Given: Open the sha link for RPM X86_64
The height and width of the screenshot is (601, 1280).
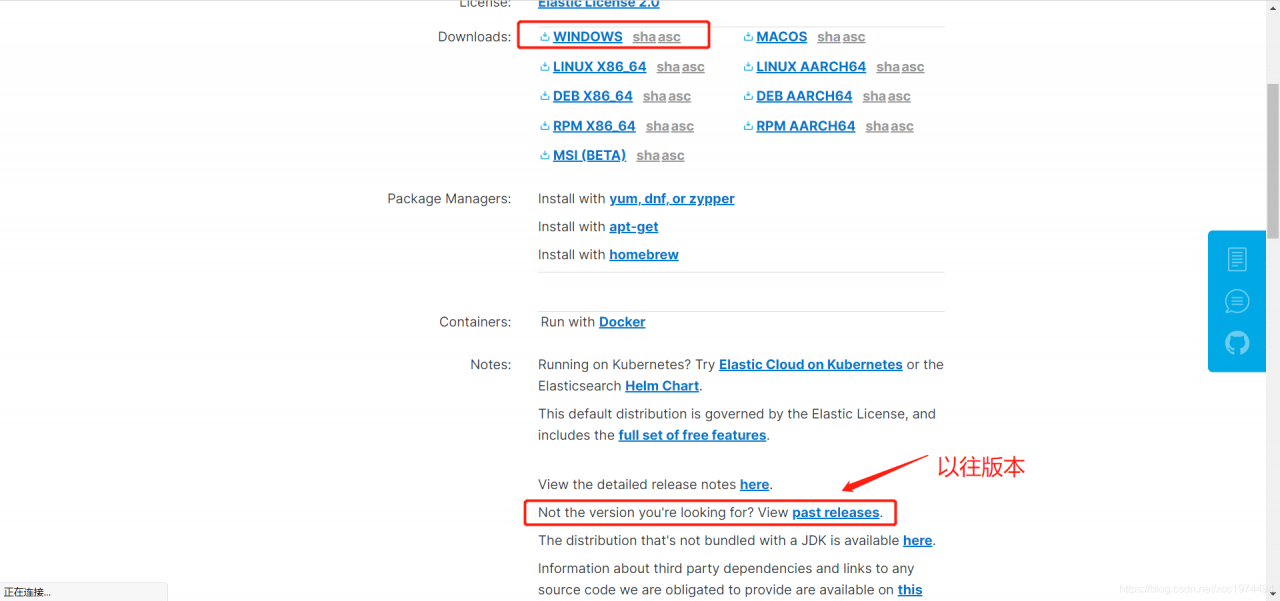Looking at the screenshot, I should 658,126.
